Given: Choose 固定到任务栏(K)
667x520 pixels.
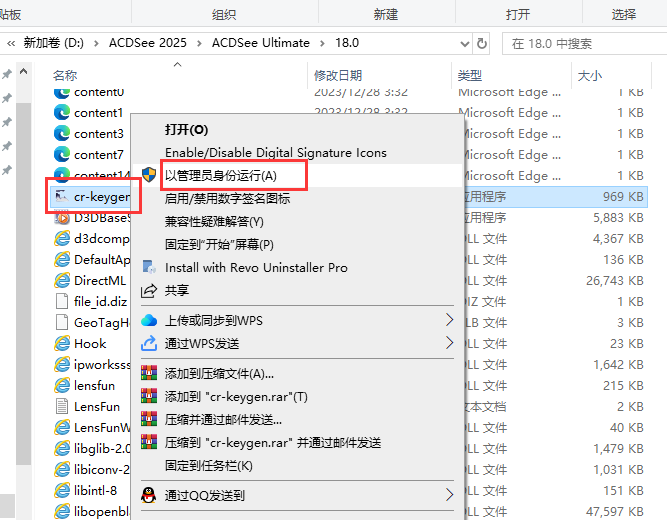Looking at the screenshot, I should click(208, 466).
